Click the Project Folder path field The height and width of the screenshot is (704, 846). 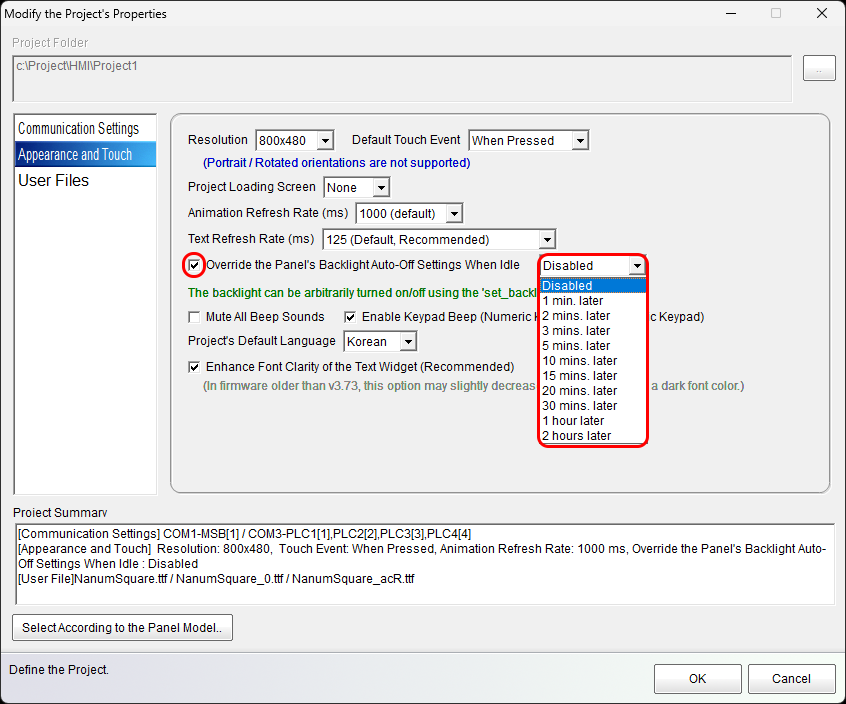pos(400,78)
